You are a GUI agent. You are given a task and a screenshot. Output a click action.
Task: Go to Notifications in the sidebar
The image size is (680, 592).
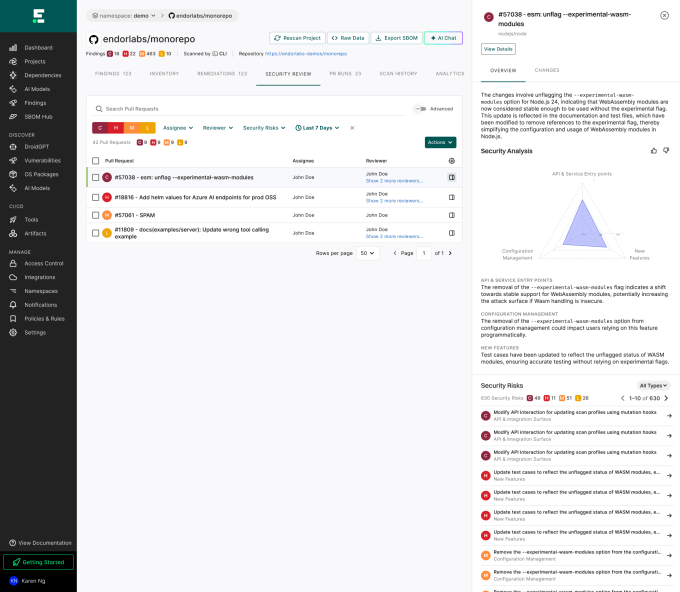[x=40, y=304]
